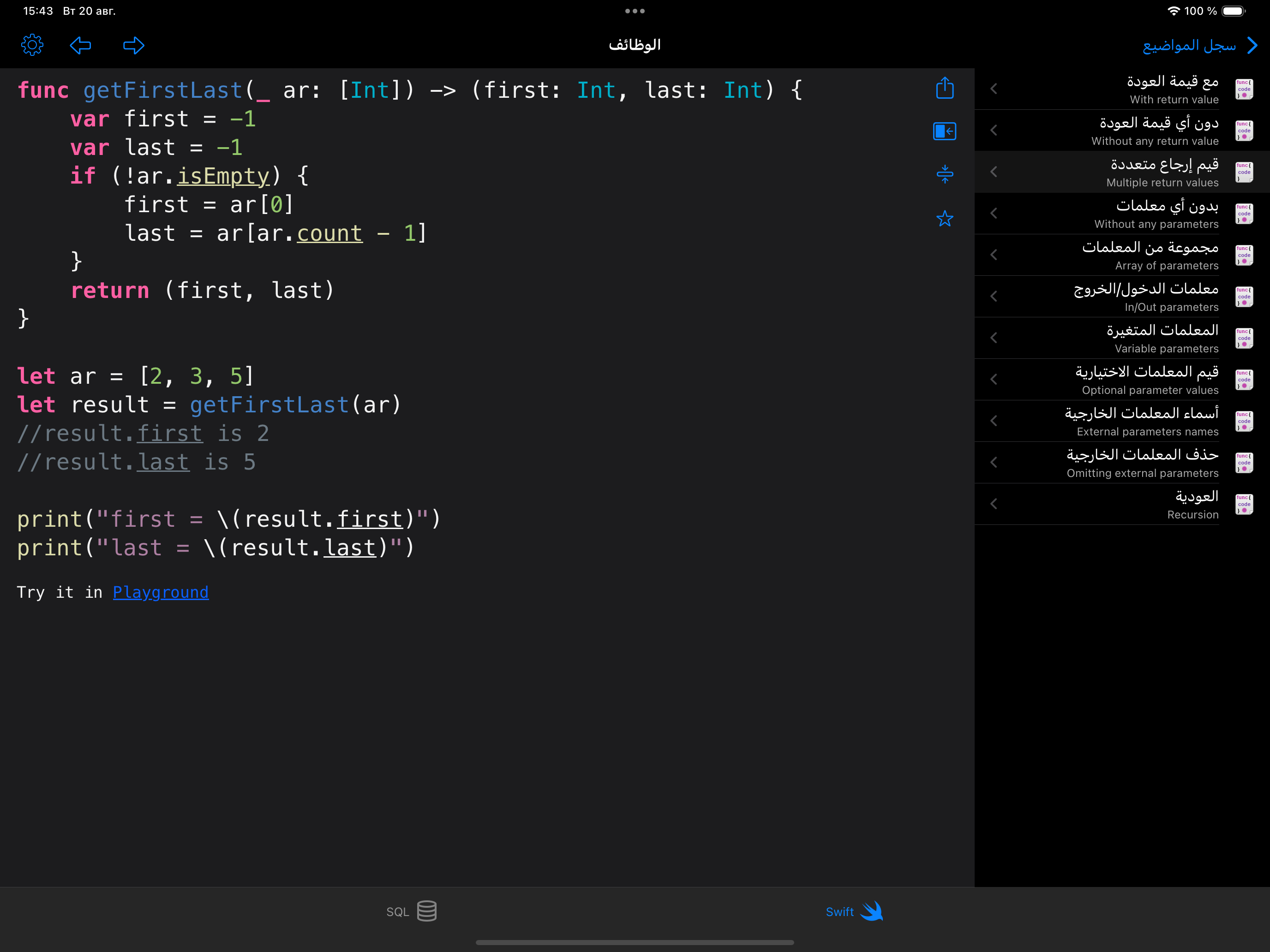Tap the SQL database icon
The width and height of the screenshot is (1270, 952).
point(426,910)
